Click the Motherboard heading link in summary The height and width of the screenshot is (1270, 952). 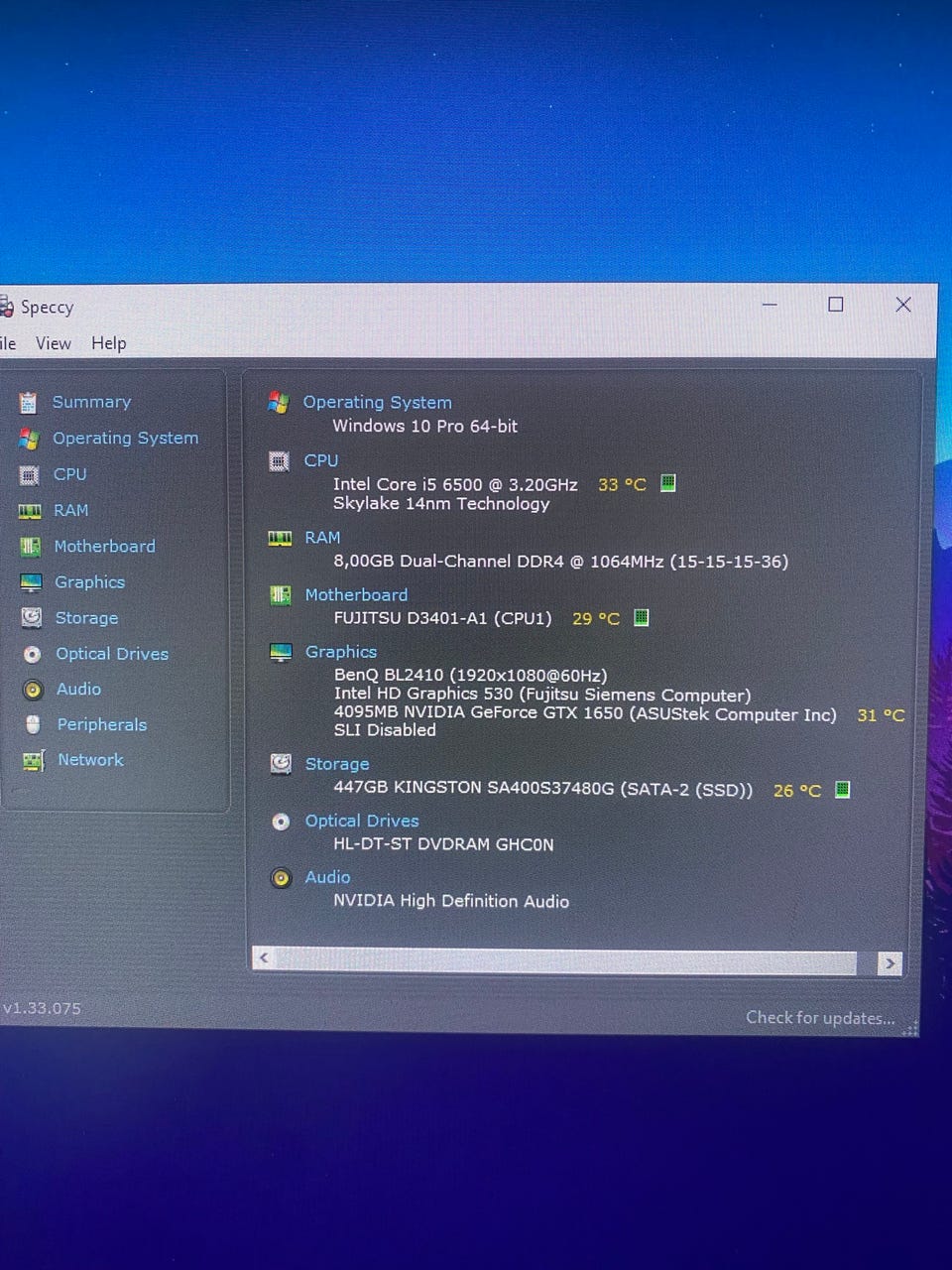(356, 594)
